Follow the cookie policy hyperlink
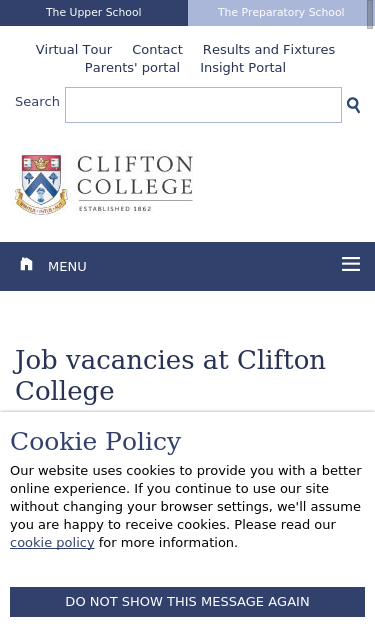 tap(52, 543)
